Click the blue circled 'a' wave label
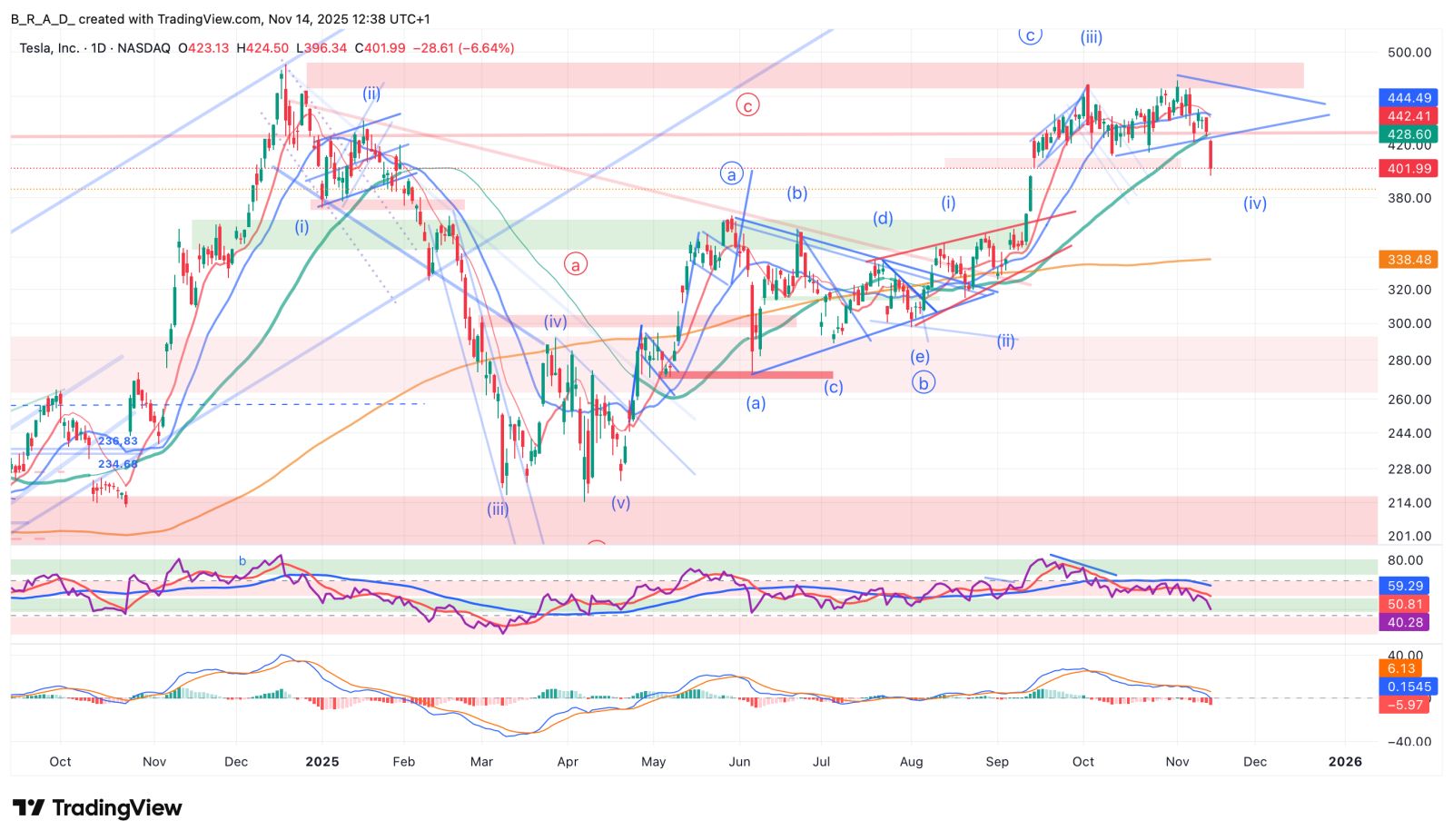 tap(732, 174)
